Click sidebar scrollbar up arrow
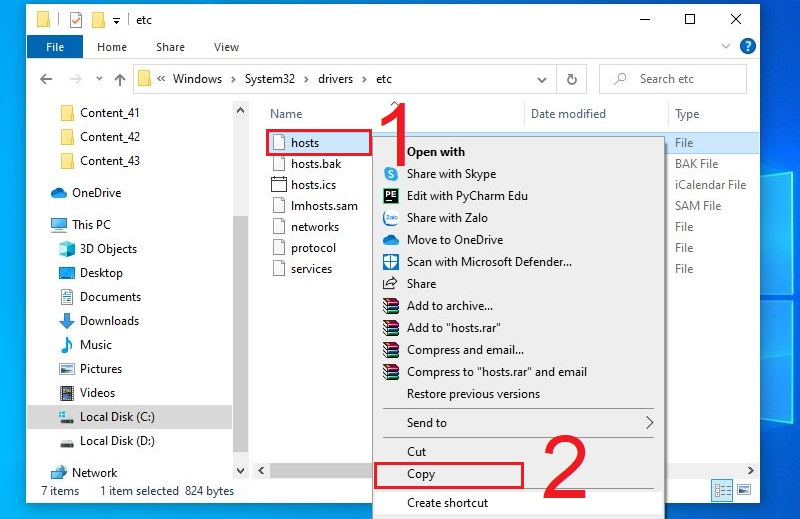The width and height of the screenshot is (800, 519). (241, 111)
